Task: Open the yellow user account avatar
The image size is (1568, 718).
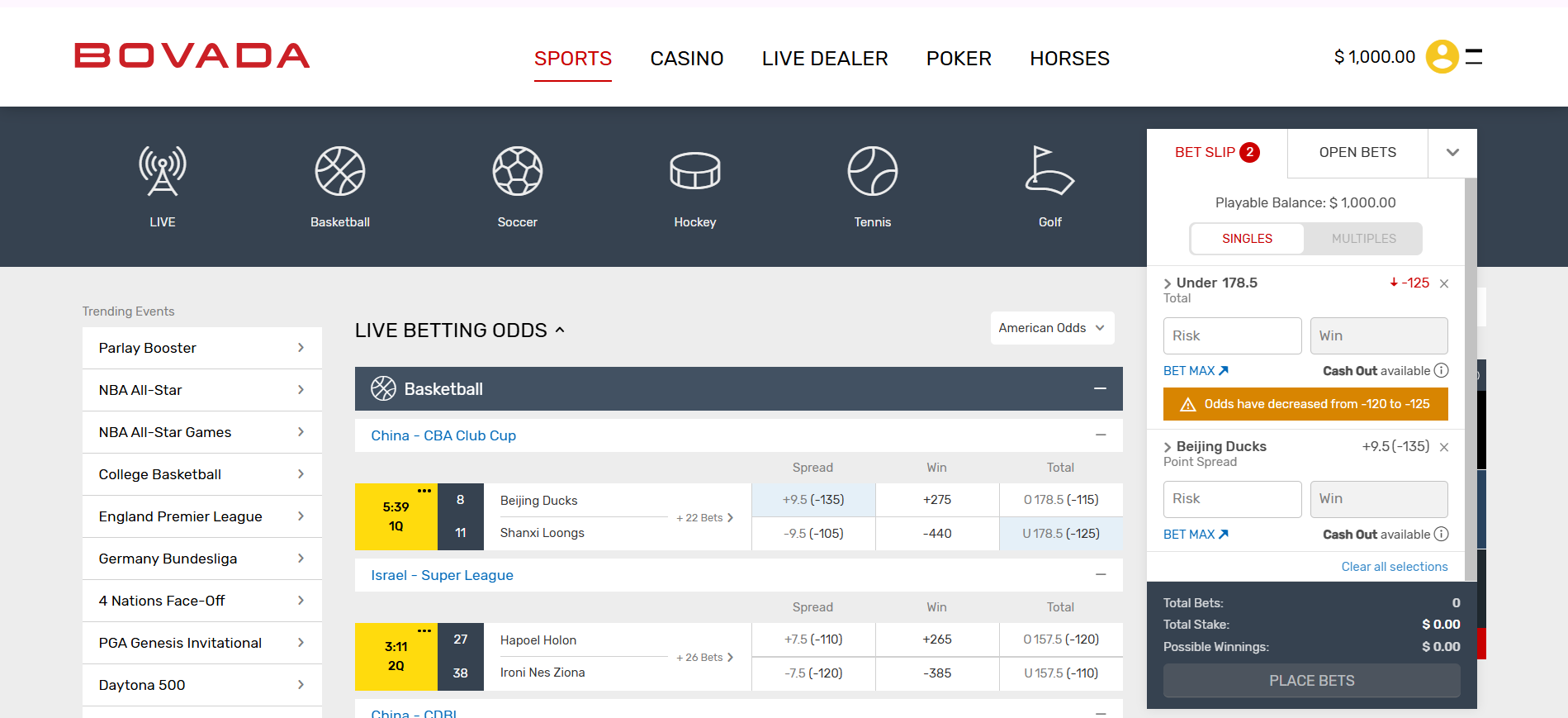Action: (x=1442, y=57)
